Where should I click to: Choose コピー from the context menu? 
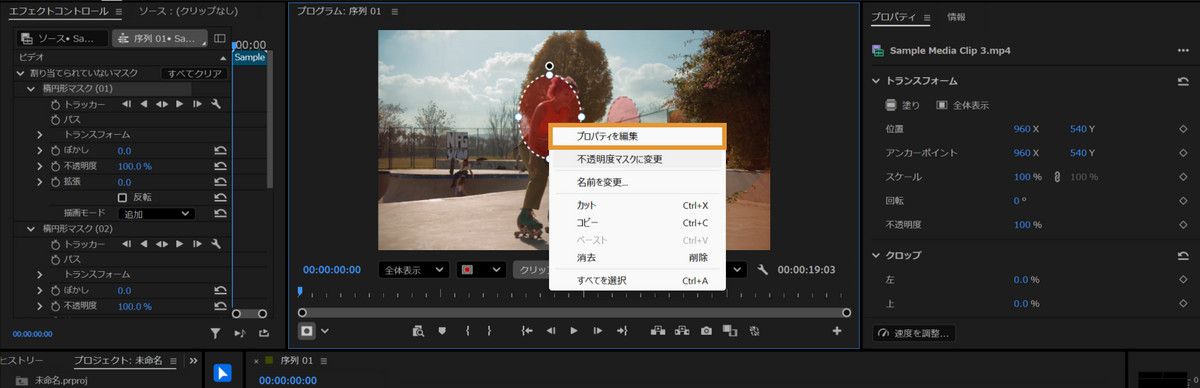click(x=636, y=222)
